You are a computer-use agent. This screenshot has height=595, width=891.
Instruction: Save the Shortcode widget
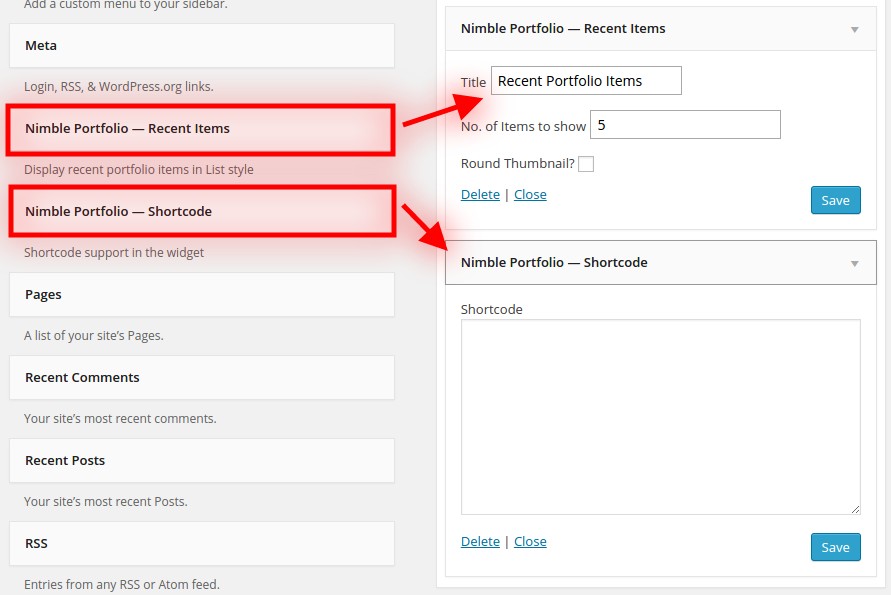(x=835, y=547)
